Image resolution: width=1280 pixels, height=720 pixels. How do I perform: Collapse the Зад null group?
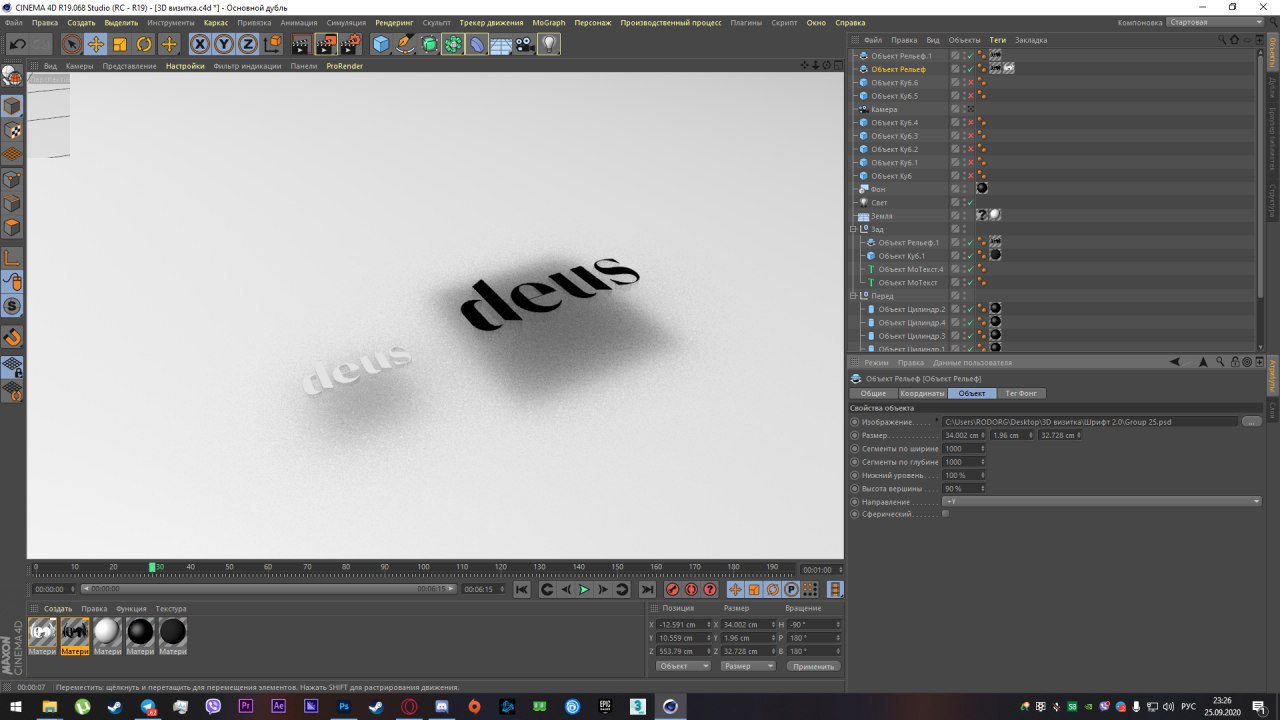(854, 229)
